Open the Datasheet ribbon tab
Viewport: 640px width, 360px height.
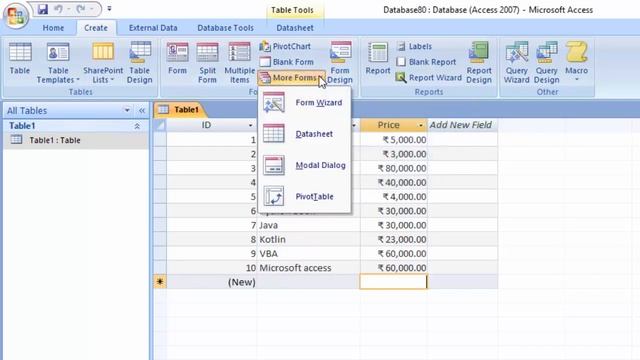[x=295, y=28]
